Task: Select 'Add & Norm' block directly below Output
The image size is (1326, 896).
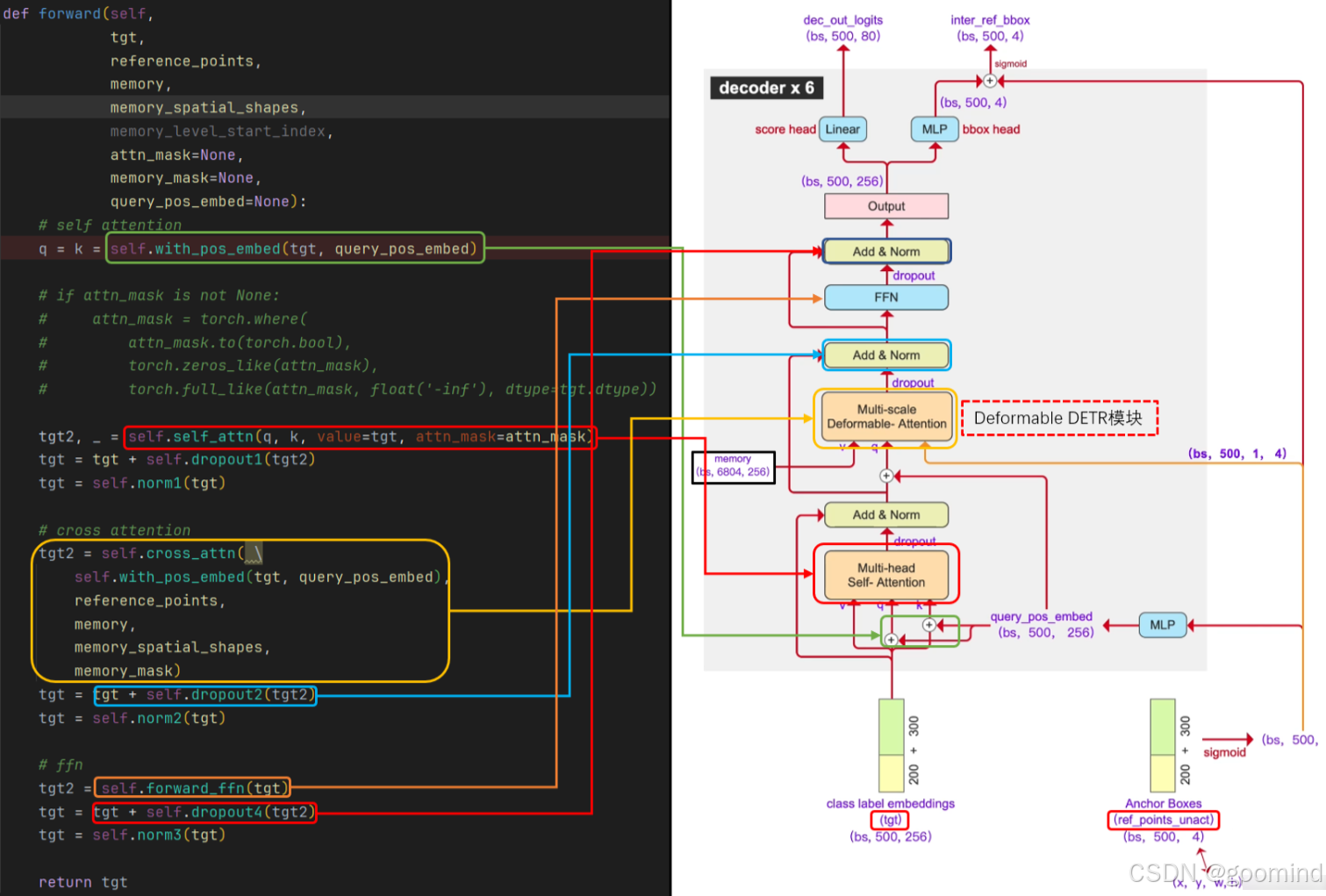Action: point(886,252)
